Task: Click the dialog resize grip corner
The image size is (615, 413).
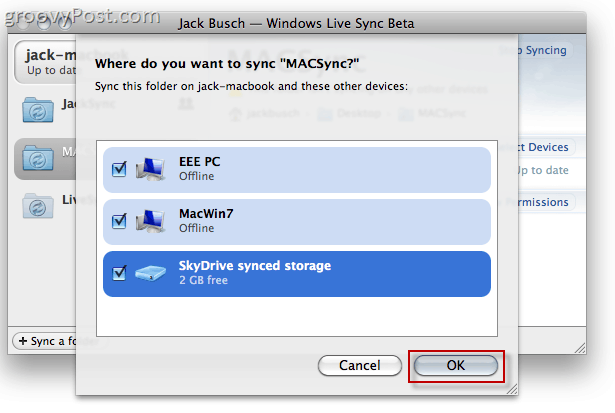Action: pyautogui.click(x=512, y=389)
